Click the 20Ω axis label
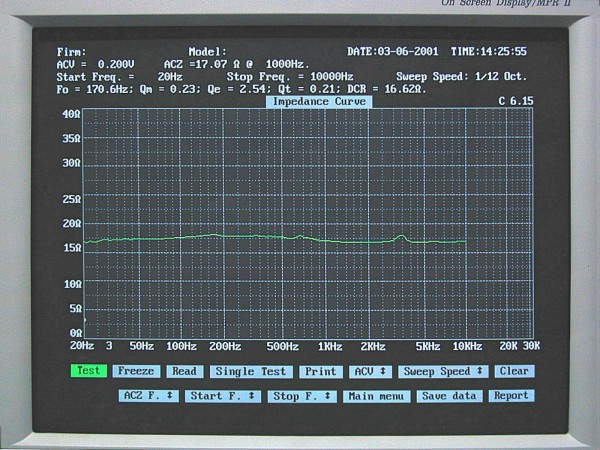 (x=72, y=223)
